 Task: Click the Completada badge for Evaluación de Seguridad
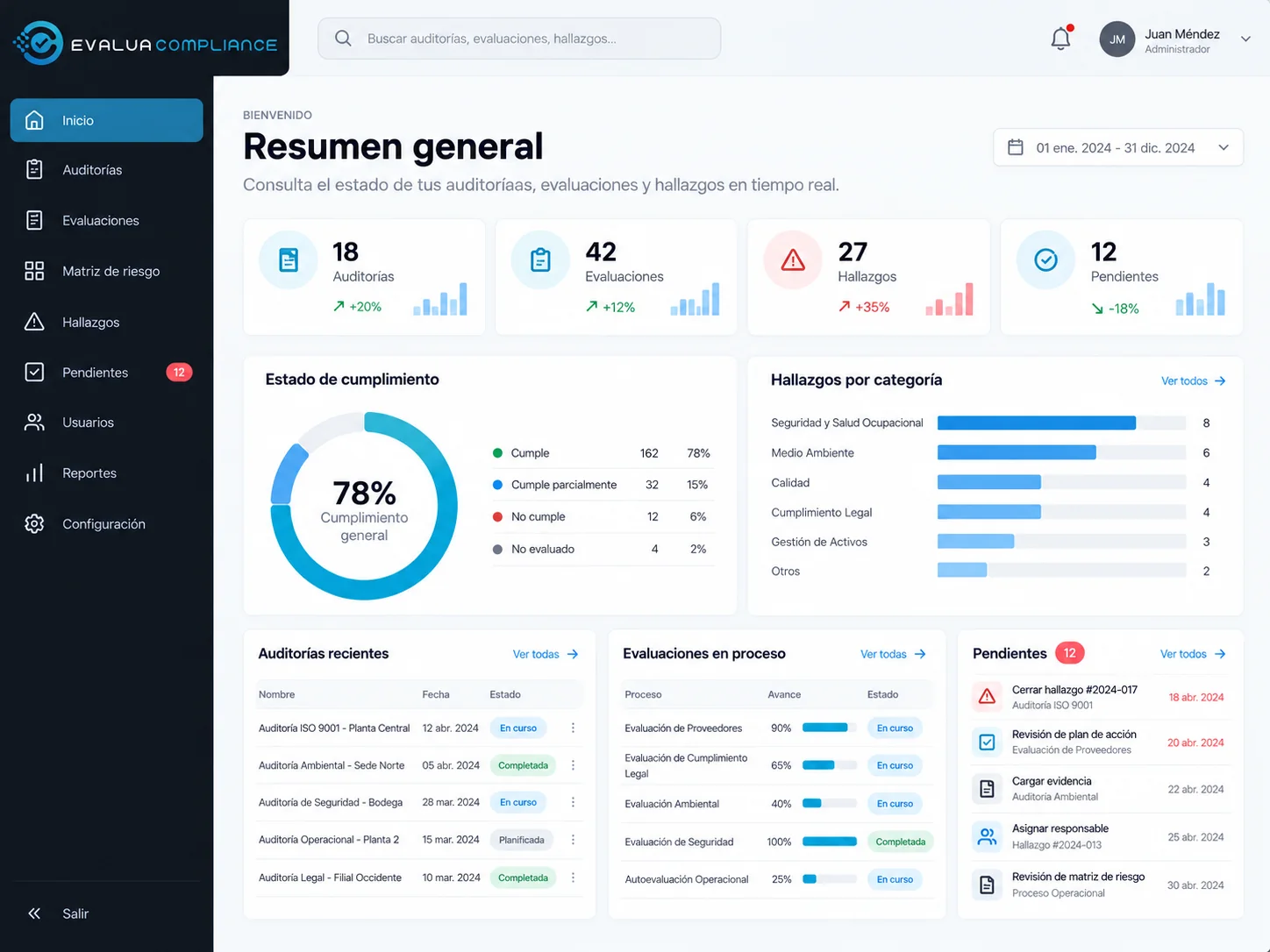pyautogui.click(x=901, y=842)
